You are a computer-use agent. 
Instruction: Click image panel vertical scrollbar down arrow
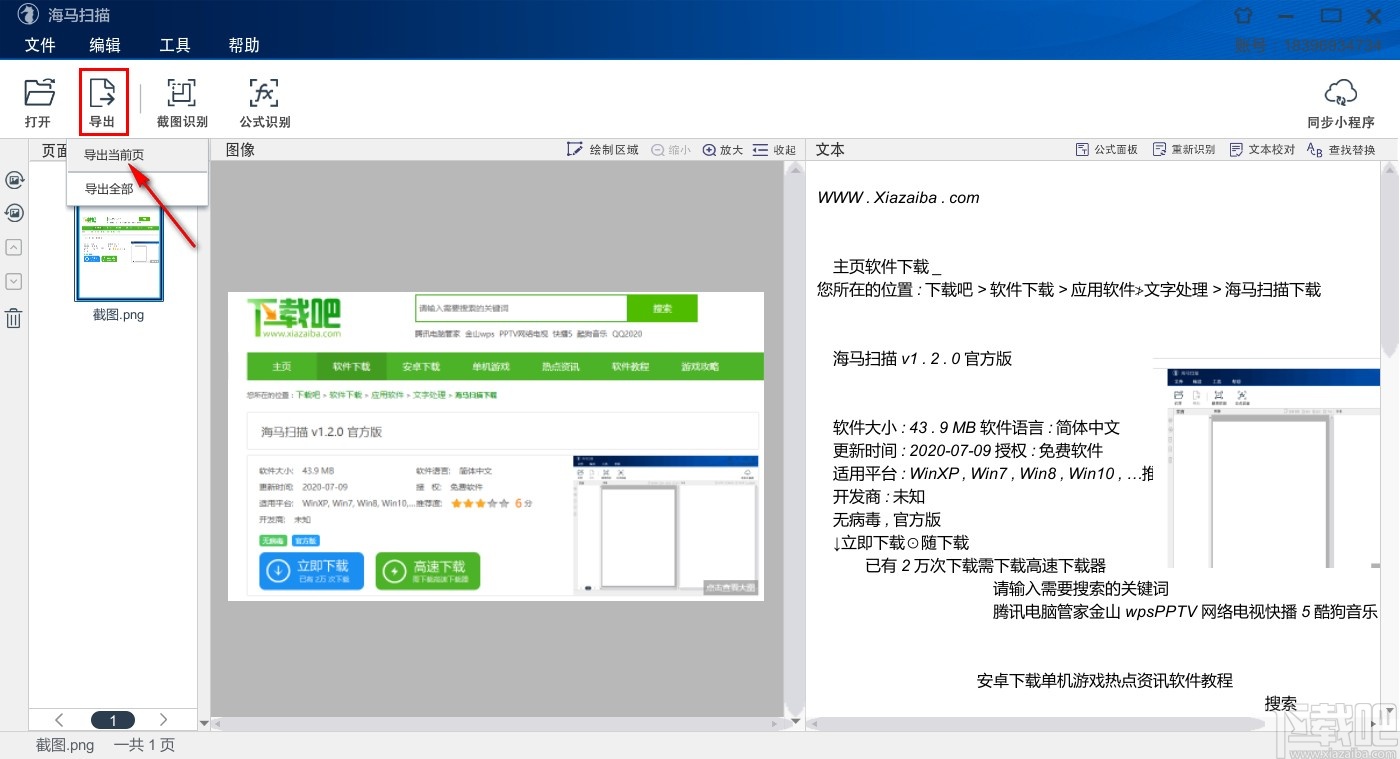pos(796,722)
